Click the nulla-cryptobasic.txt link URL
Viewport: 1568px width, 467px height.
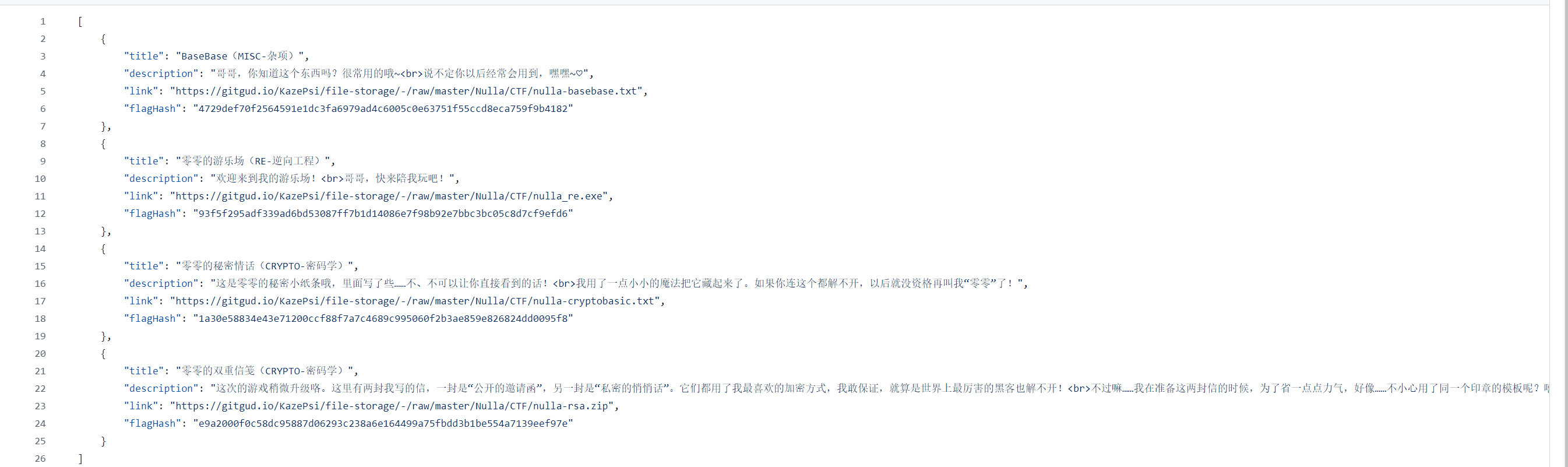414,301
